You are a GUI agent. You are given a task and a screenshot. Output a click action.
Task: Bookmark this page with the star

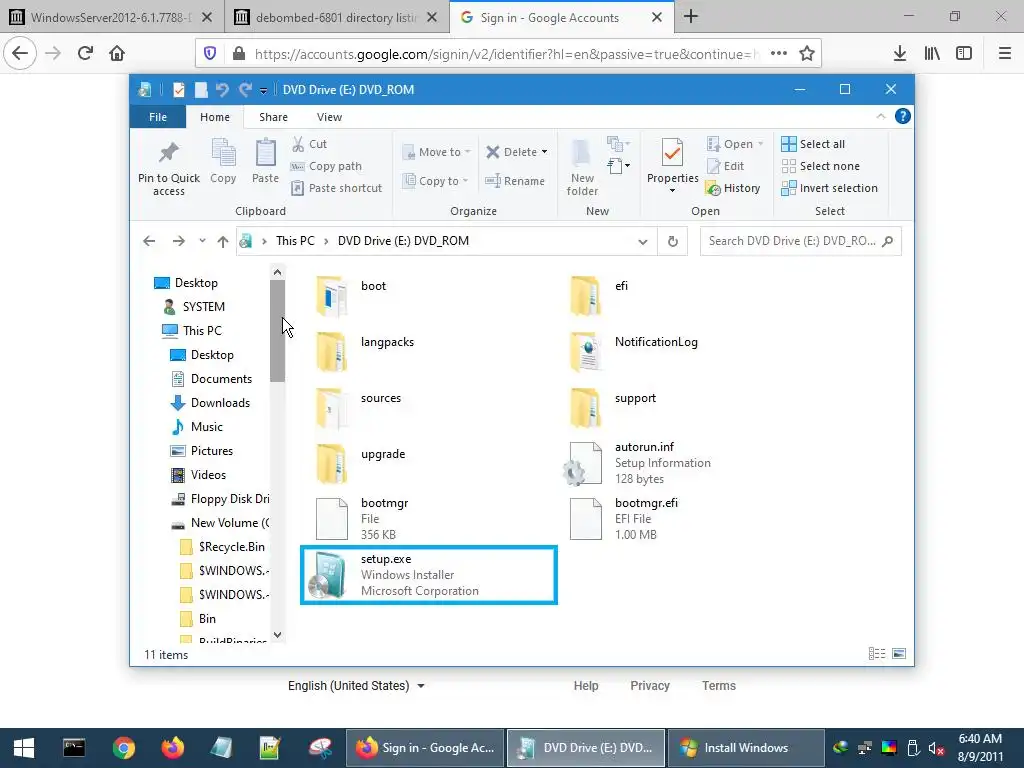807,54
